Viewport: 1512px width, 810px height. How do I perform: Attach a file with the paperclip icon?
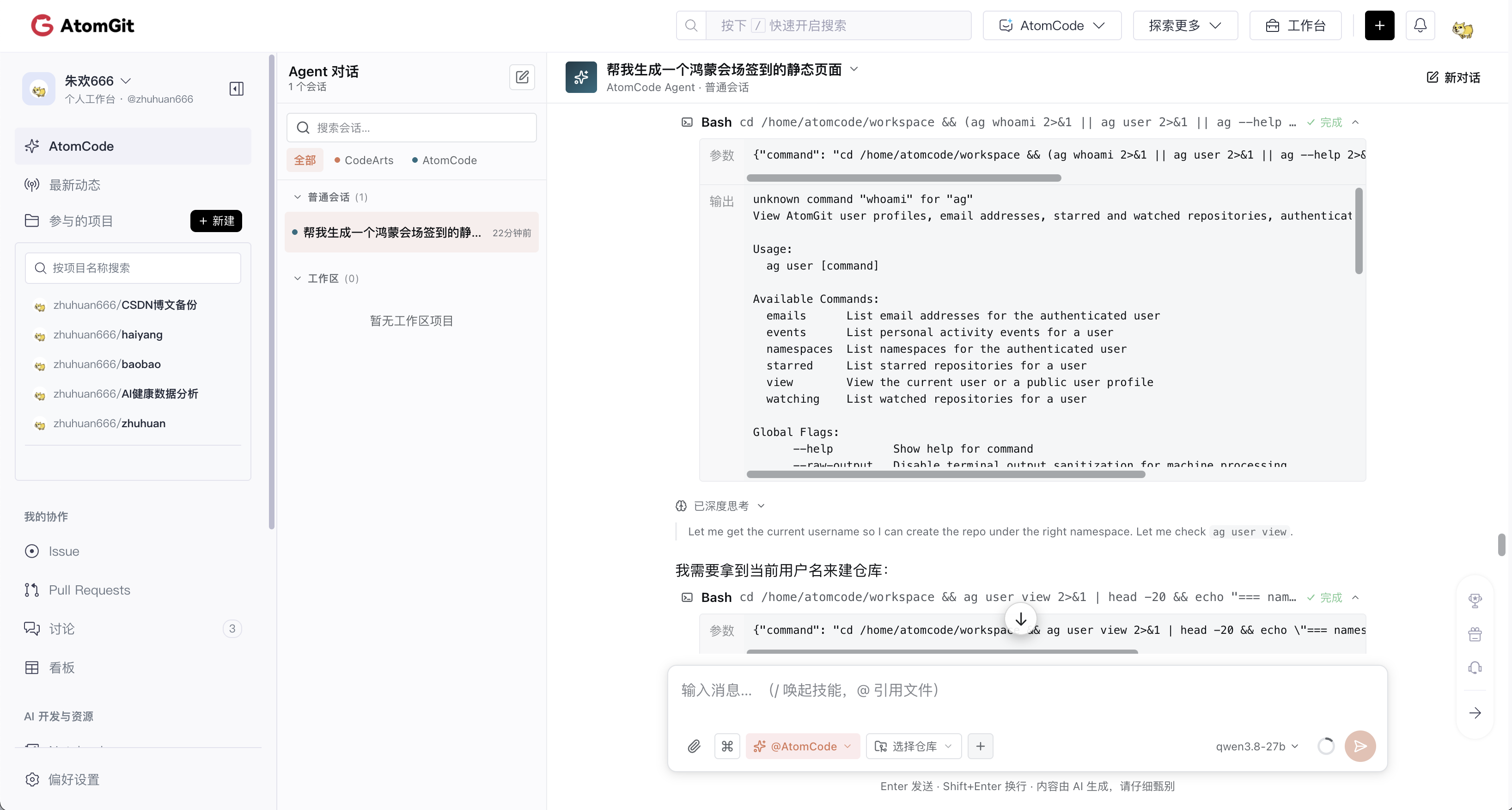[694, 746]
